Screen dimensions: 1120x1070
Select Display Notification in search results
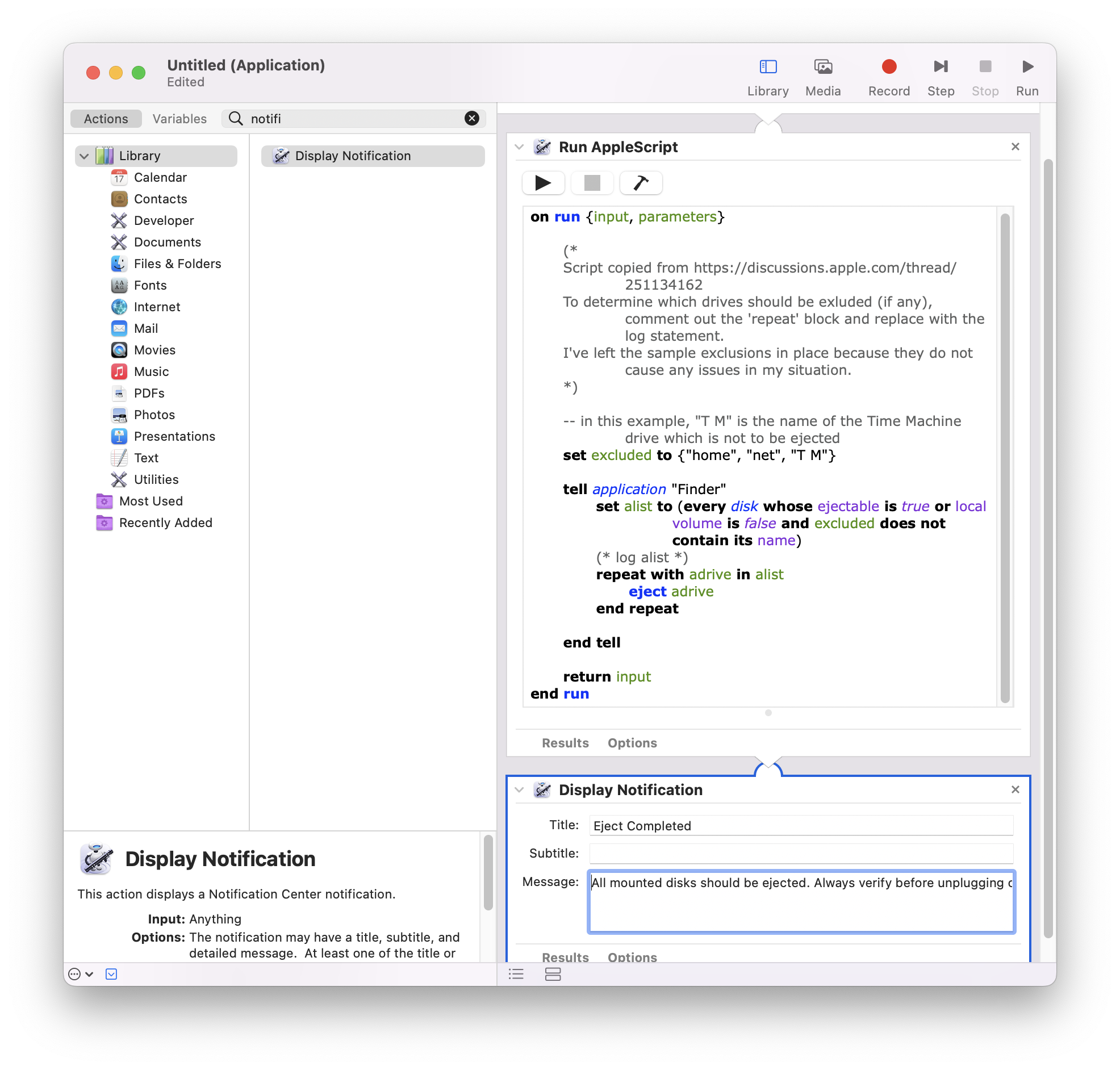(x=373, y=156)
